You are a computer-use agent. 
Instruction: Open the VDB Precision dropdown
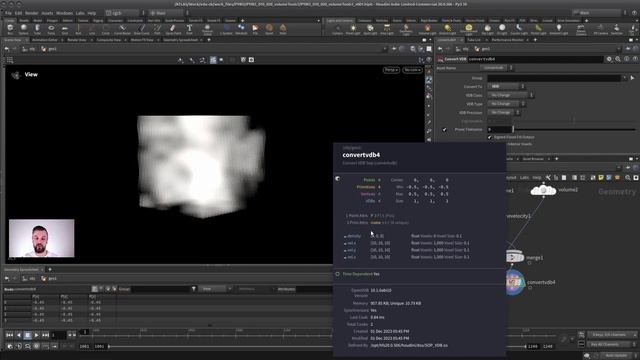(504, 112)
